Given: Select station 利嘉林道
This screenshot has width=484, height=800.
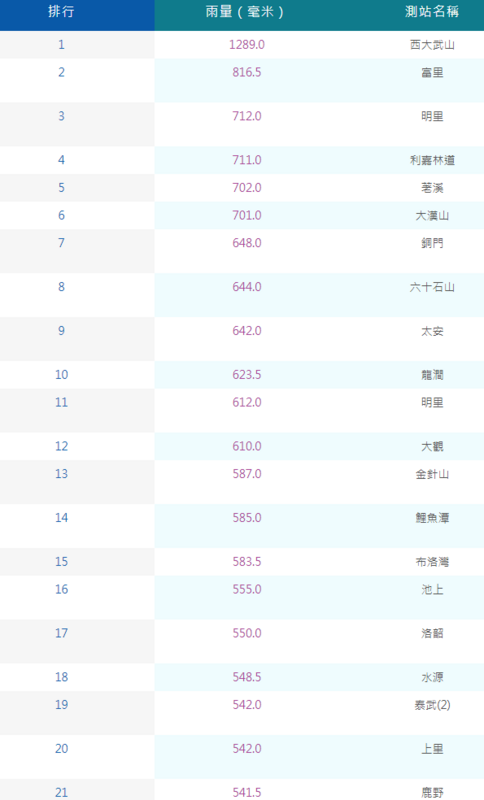Looking at the screenshot, I should coord(432,160).
